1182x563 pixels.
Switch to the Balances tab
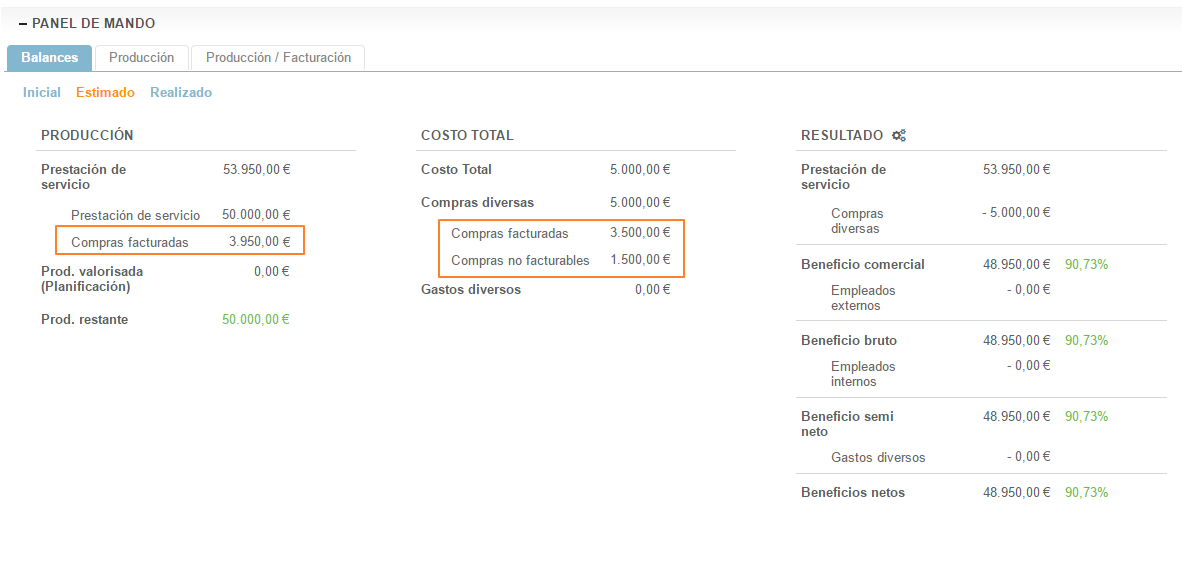click(x=49, y=58)
